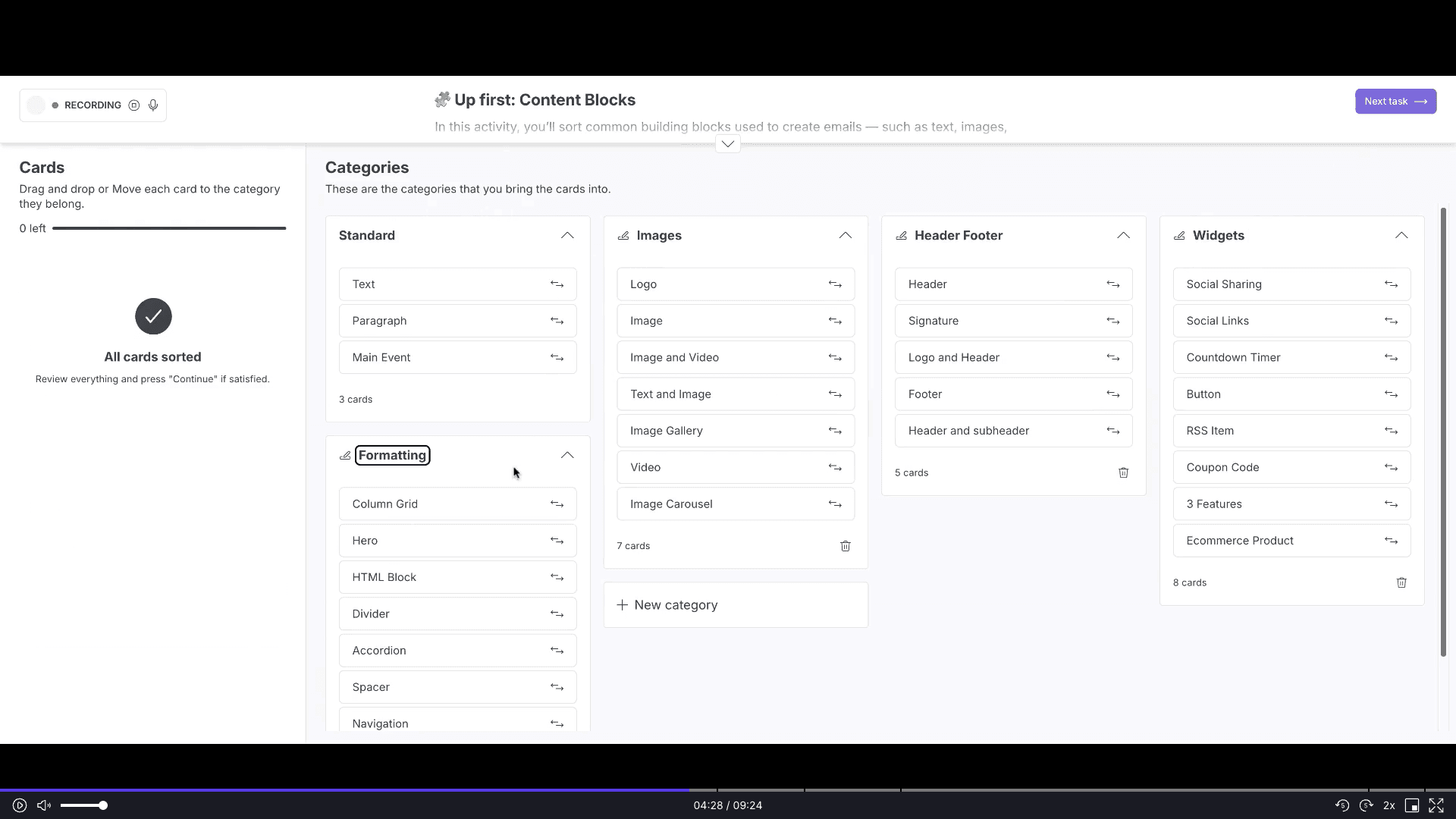Rename Widgets category using edit pencil icon
The image size is (1456, 819).
pos(1179,236)
